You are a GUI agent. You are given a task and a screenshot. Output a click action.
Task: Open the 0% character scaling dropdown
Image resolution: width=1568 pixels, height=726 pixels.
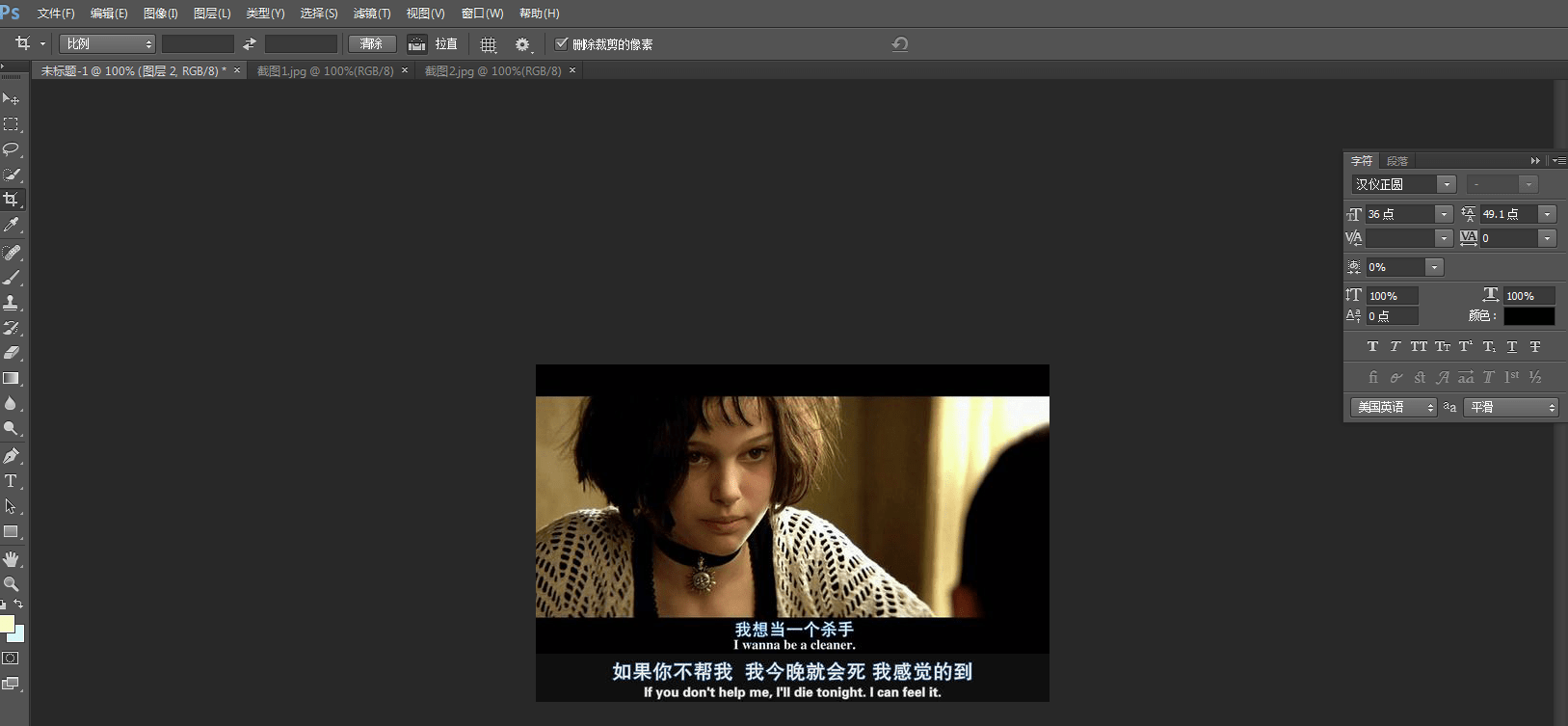point(1434,267)
